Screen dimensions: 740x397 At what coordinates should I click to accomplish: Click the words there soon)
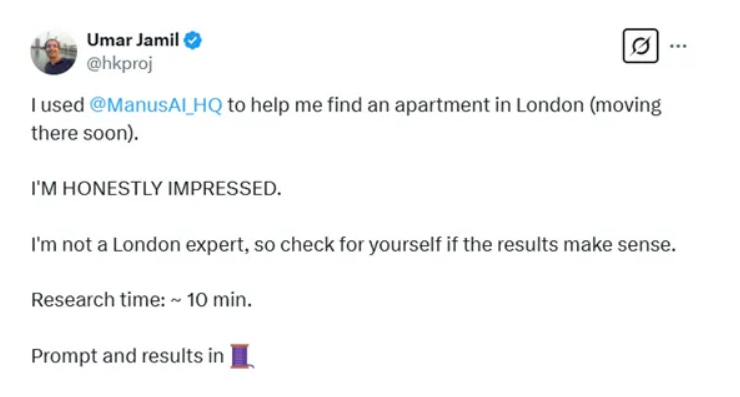(x=85, y=133)
